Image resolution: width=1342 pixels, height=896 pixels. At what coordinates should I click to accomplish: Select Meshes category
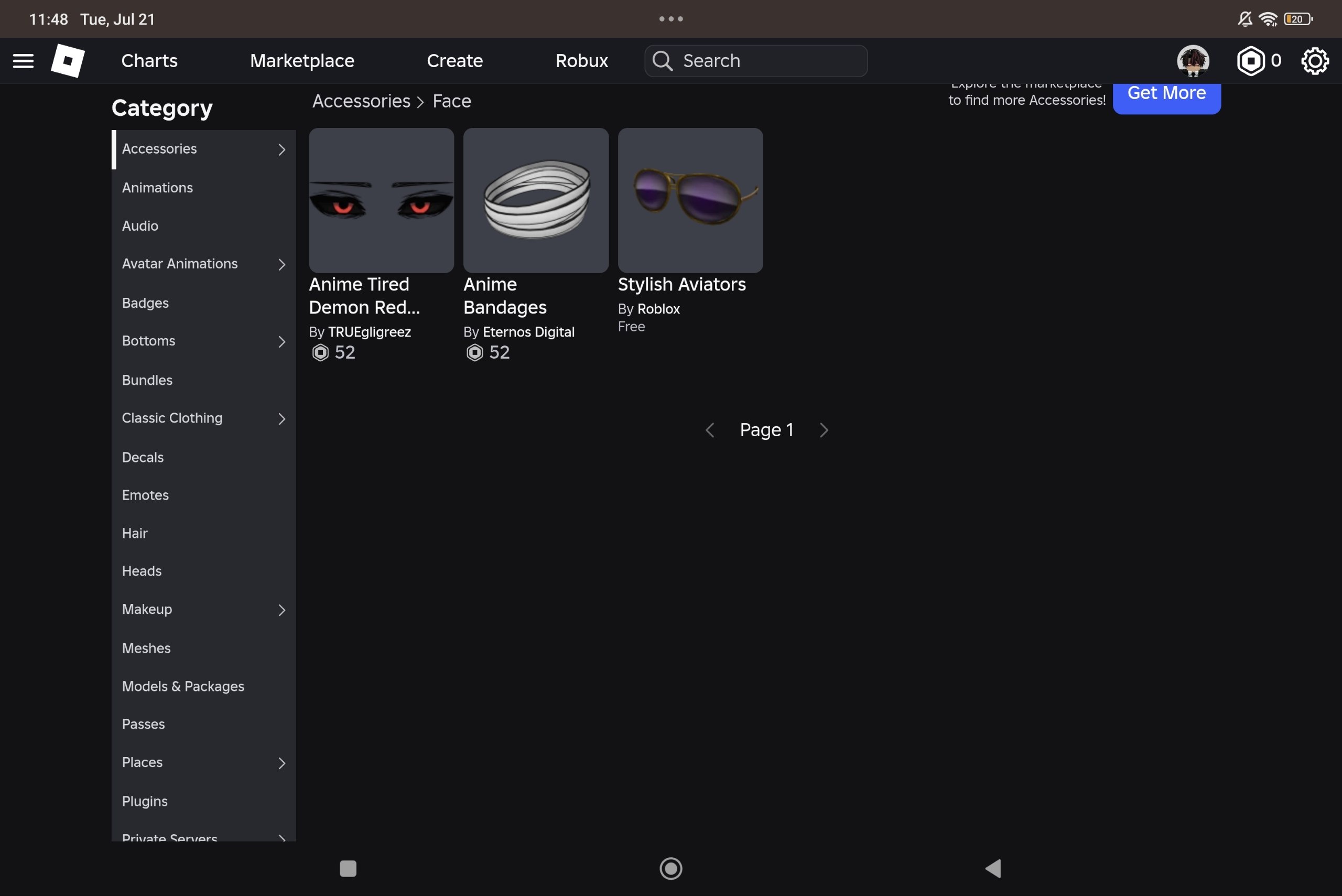pos(203,648)
